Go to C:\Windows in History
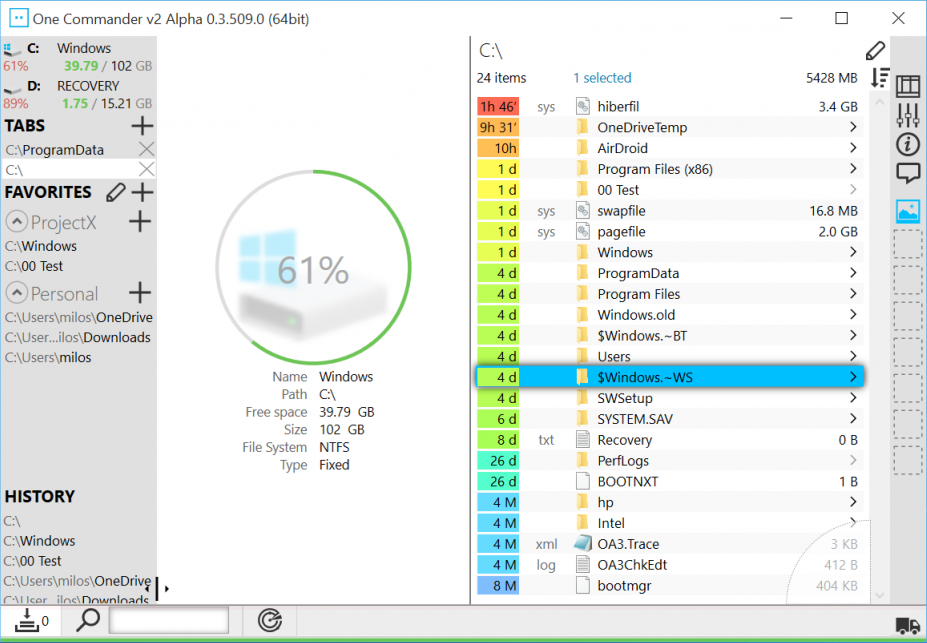This screenshot has height=643, width=927. (39, 541)
